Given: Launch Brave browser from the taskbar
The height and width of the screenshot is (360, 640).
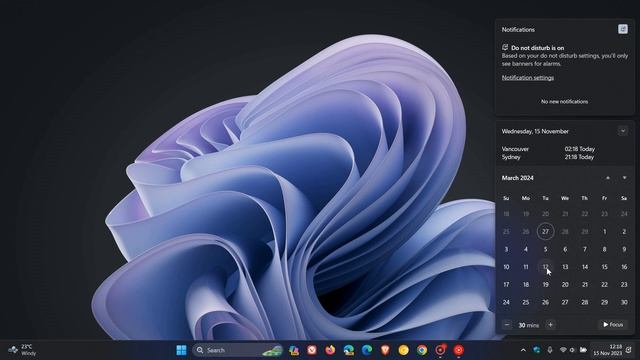Looking at the screenshot, I should click(385, 350).
